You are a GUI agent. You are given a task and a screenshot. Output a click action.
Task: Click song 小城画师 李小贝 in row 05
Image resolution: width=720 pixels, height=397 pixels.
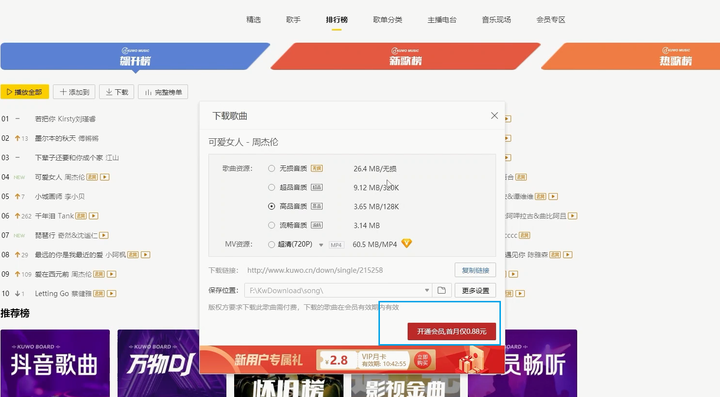60,196
